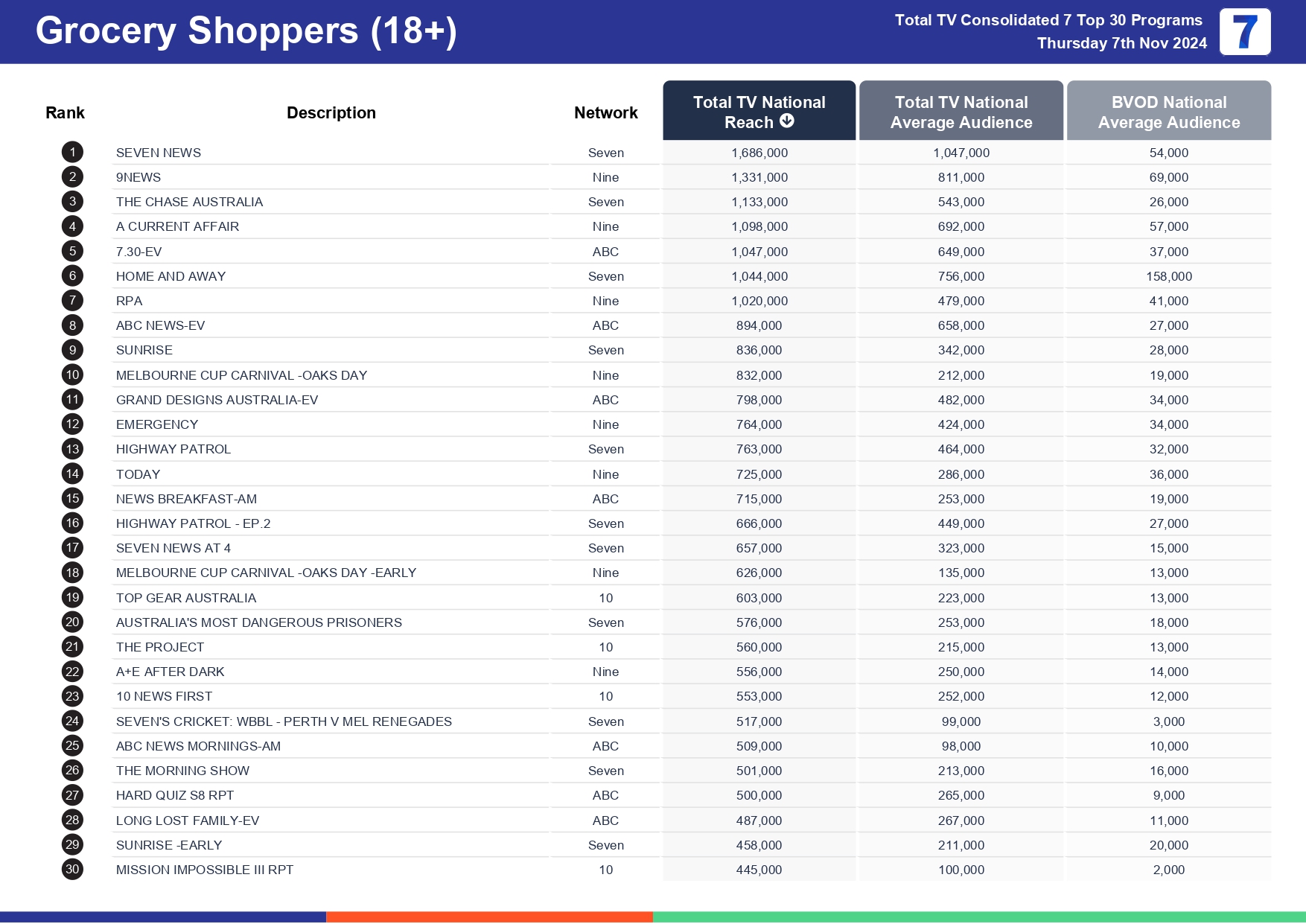
Task: Click the green segment of footer bar
Action: coord(978,917)
